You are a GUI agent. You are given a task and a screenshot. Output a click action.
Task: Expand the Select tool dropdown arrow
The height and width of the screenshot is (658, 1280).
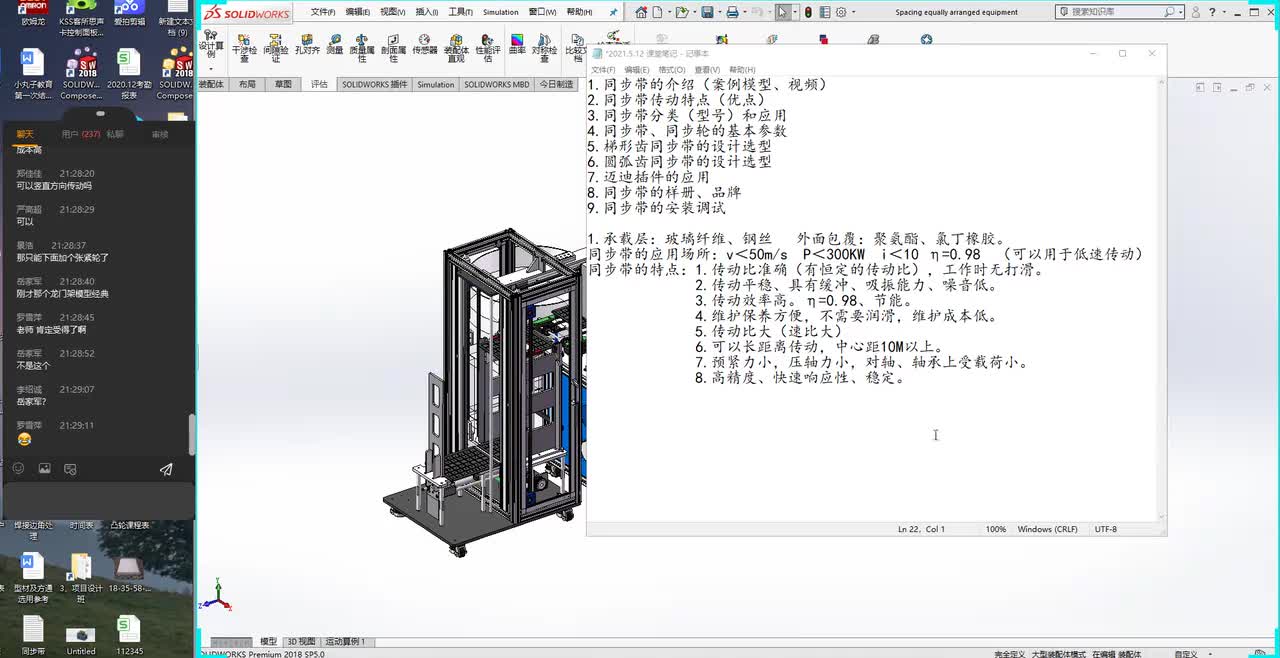[x=795, y=12]
